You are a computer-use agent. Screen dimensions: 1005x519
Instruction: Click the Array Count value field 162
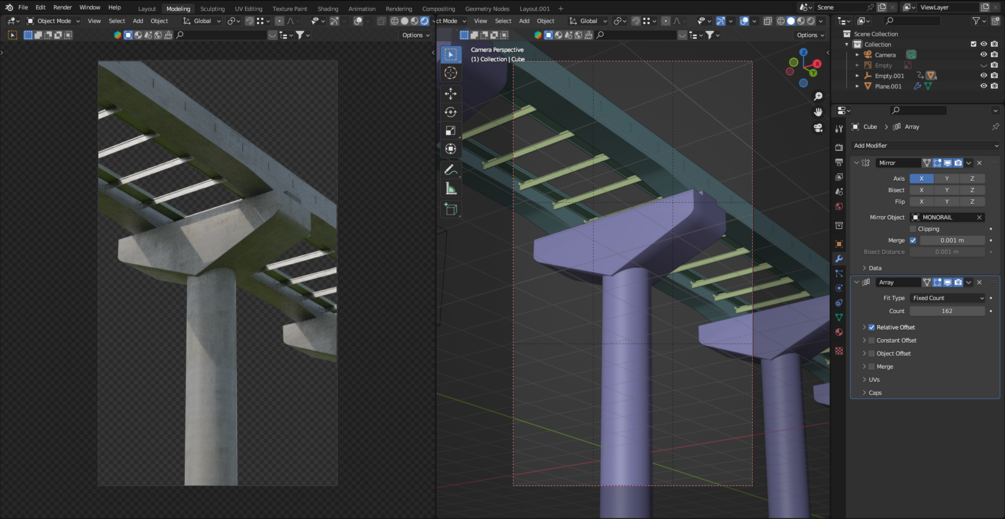point(947,311)
